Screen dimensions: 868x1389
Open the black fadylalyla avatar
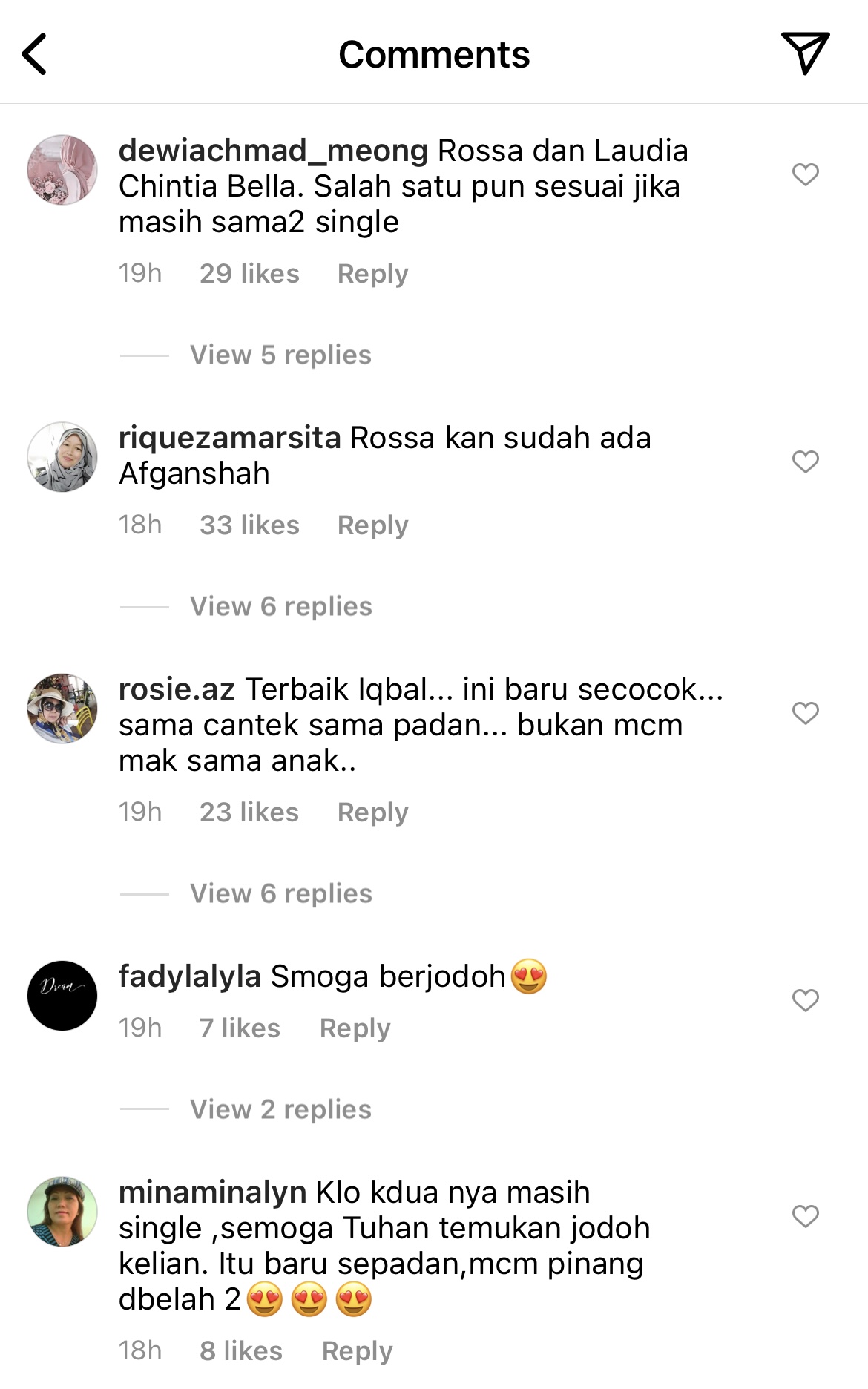[x=62, y=996]
